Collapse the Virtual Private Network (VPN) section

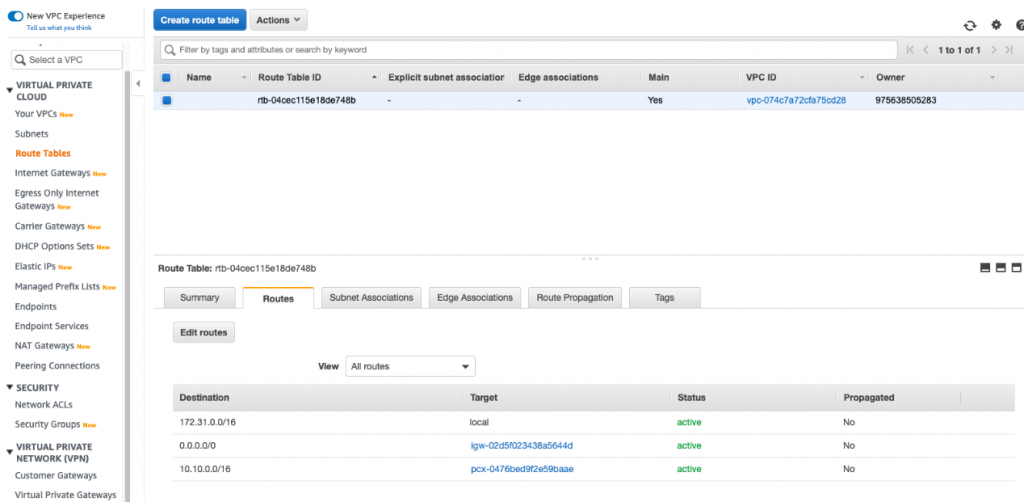pos(9,452)
